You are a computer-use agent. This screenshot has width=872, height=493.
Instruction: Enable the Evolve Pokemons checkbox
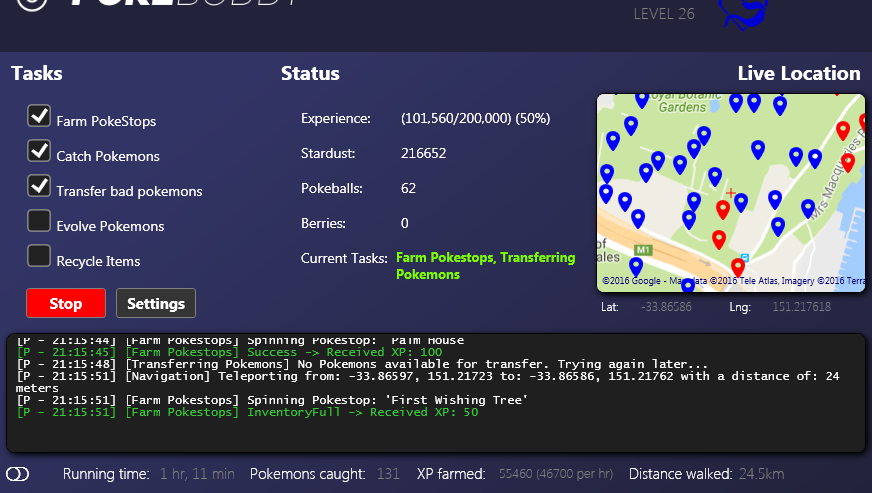pyautogui.click(x=39, y=221)
